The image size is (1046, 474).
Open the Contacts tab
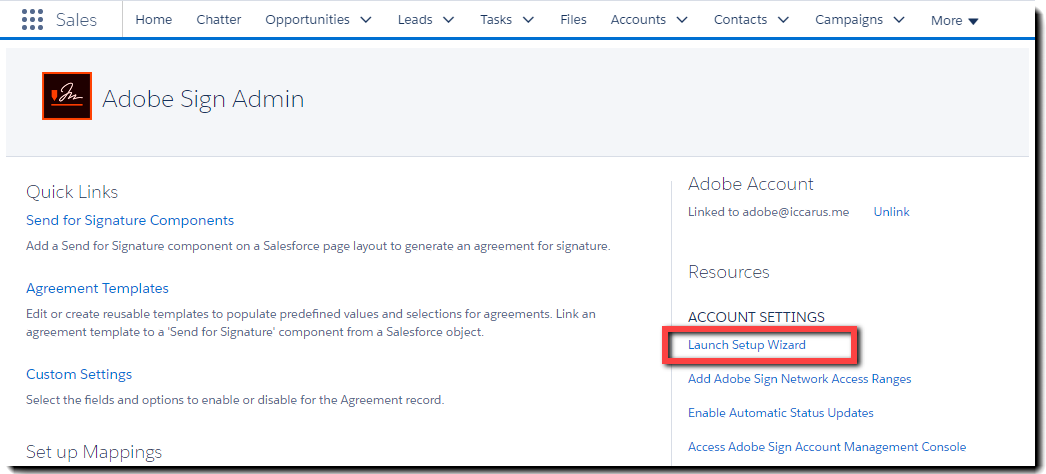tap(740, 20)
